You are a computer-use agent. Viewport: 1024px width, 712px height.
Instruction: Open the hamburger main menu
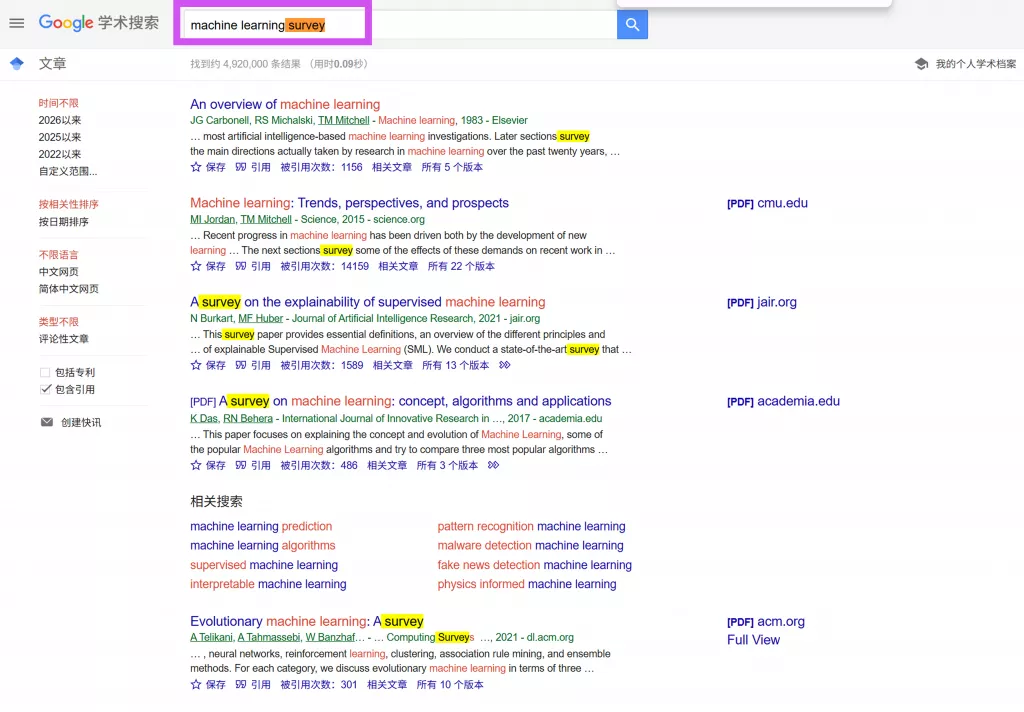(x=17, y=23)
